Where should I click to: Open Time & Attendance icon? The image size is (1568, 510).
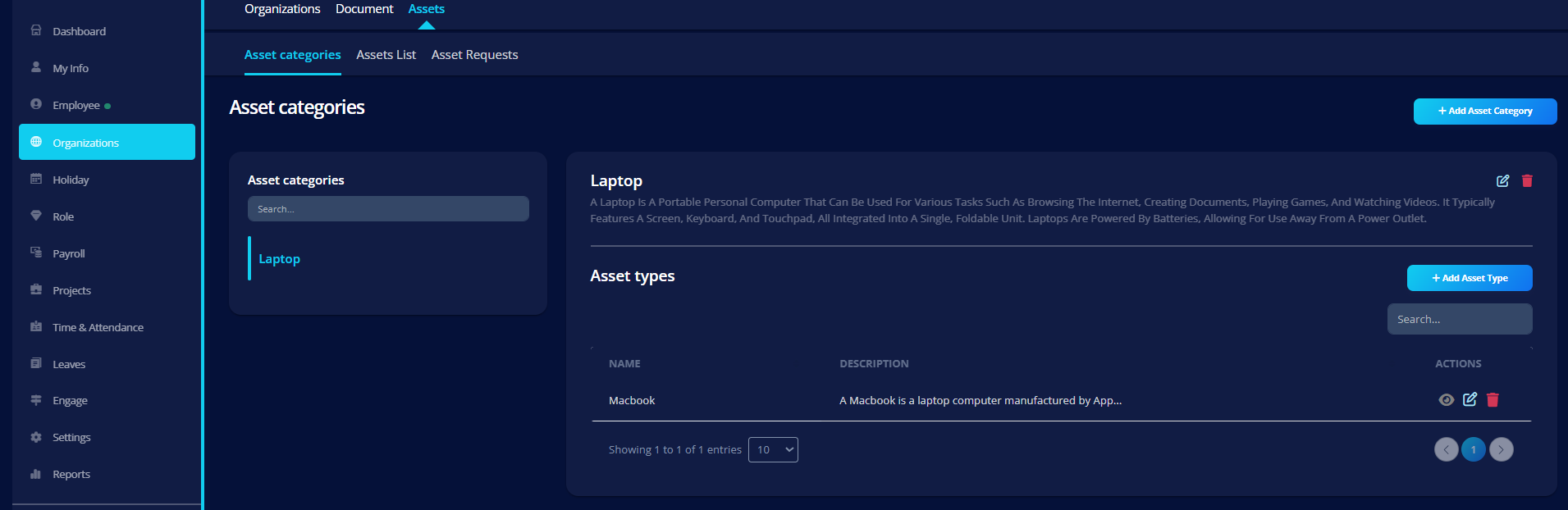(x=36, y=326)
